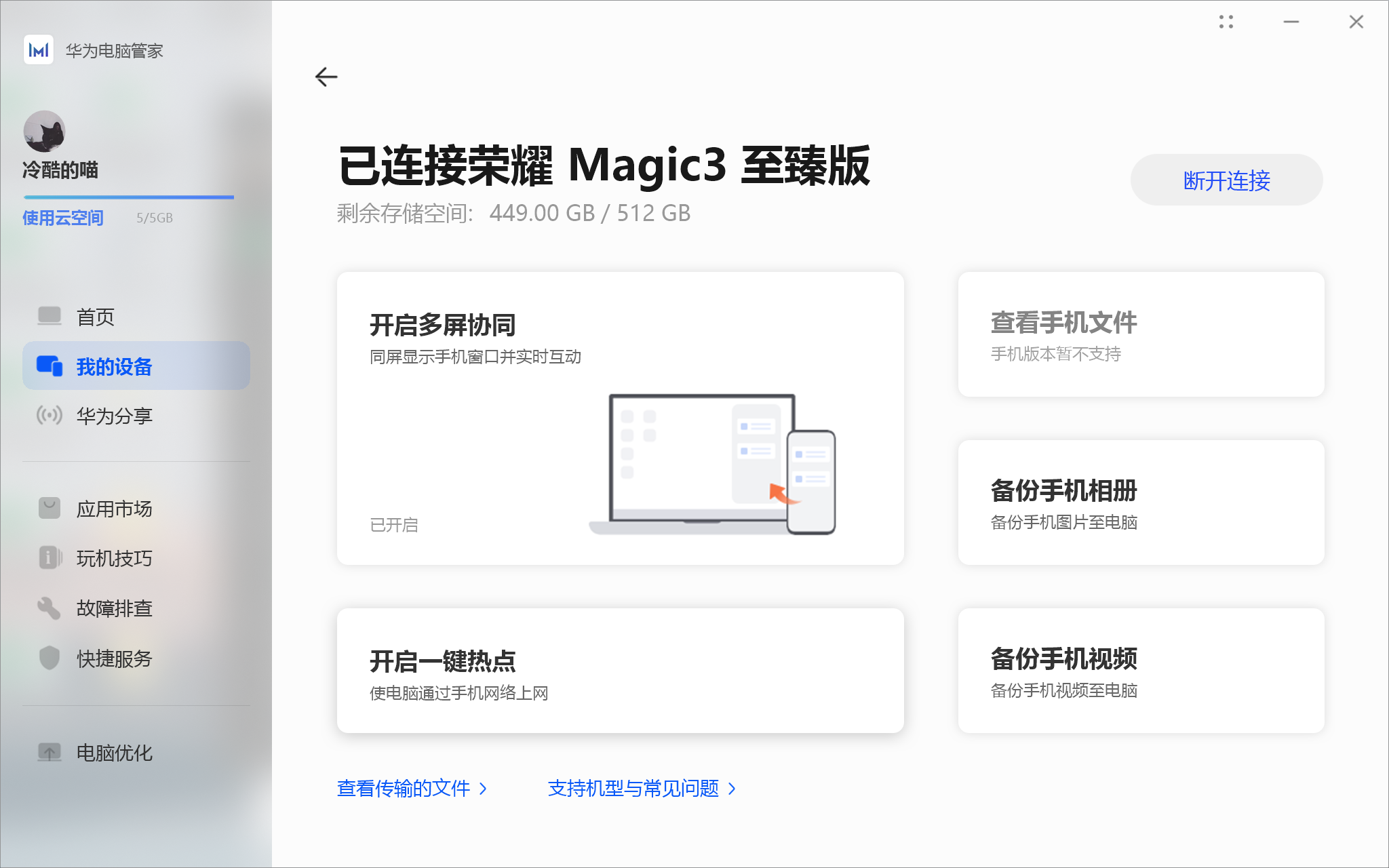
Task: Click the 华为电脑管家 title text
Action: click(114, 51)
